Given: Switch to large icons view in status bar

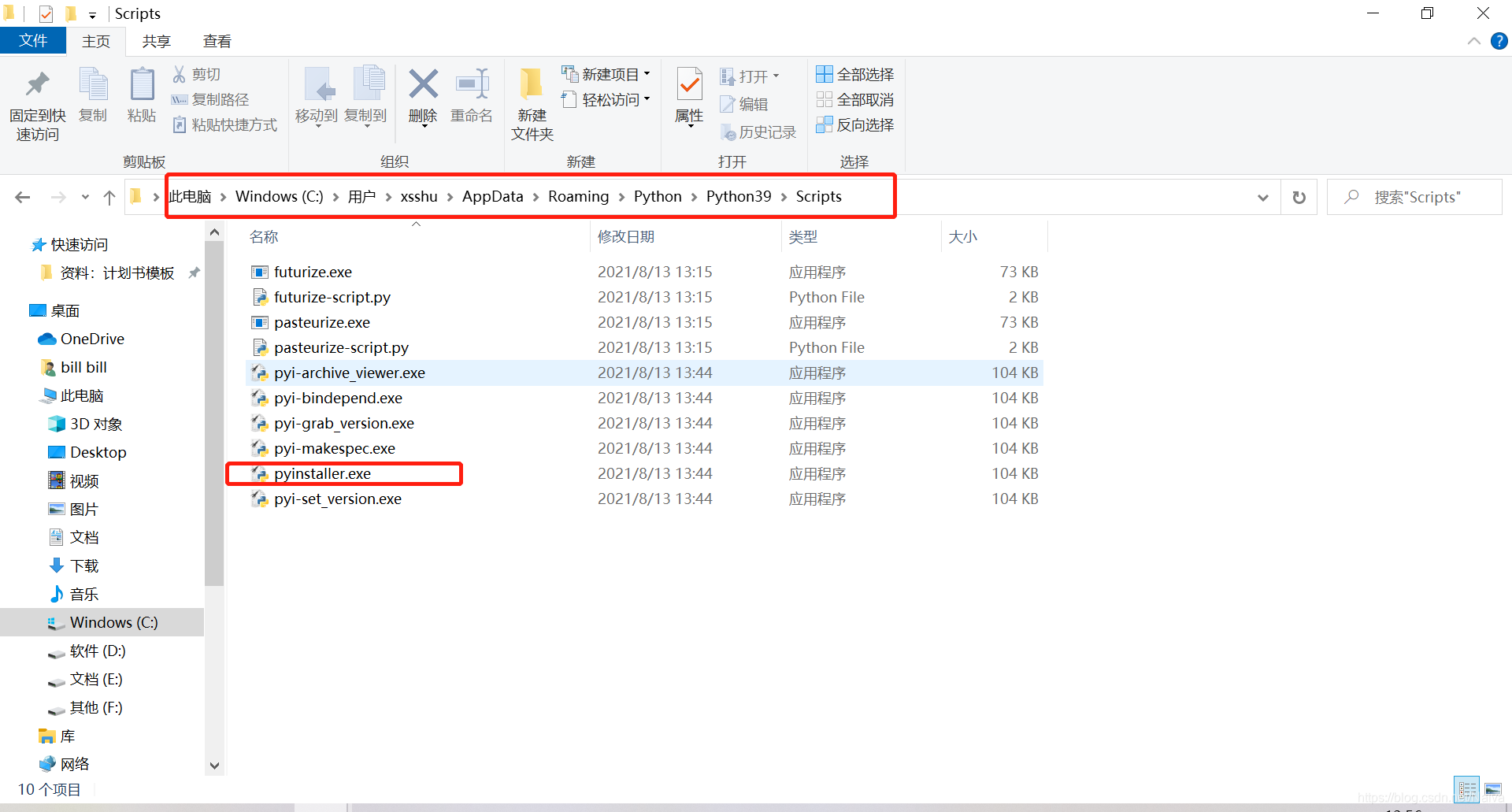Looking at the screenshot, I should point(1493,788).
